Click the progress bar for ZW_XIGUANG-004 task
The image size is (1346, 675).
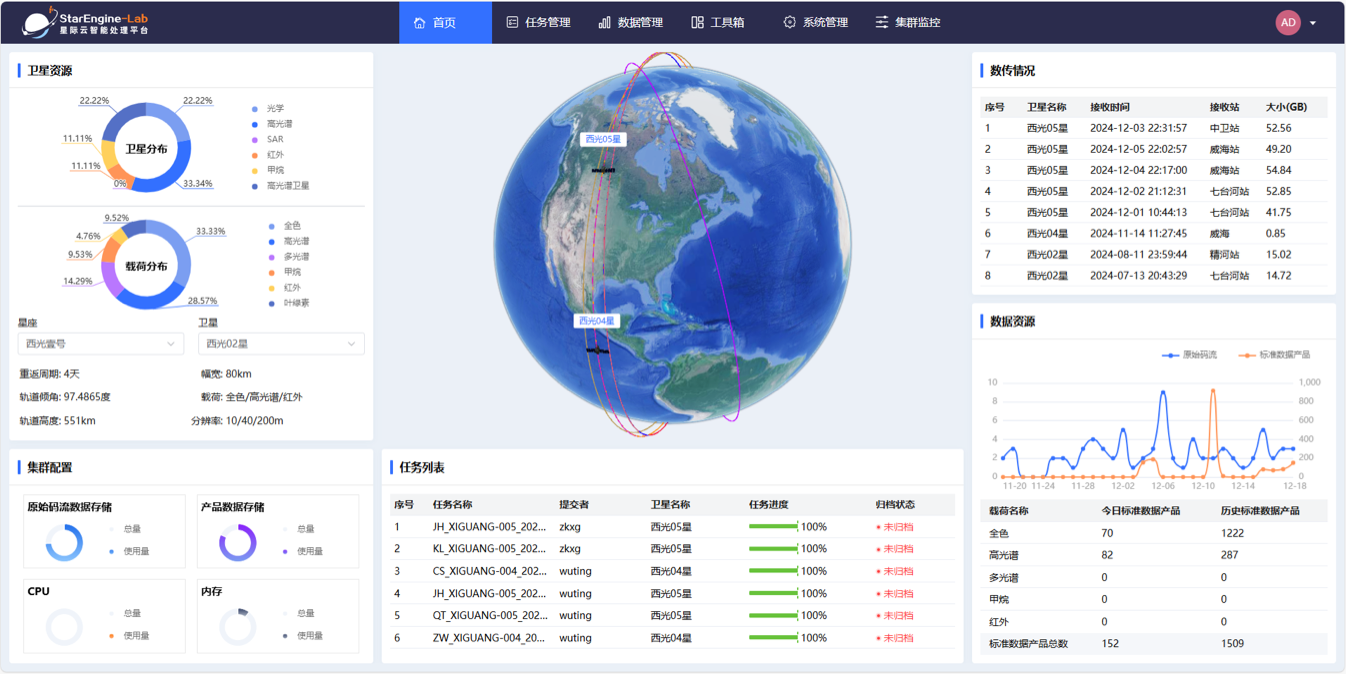tap(773, 638)
